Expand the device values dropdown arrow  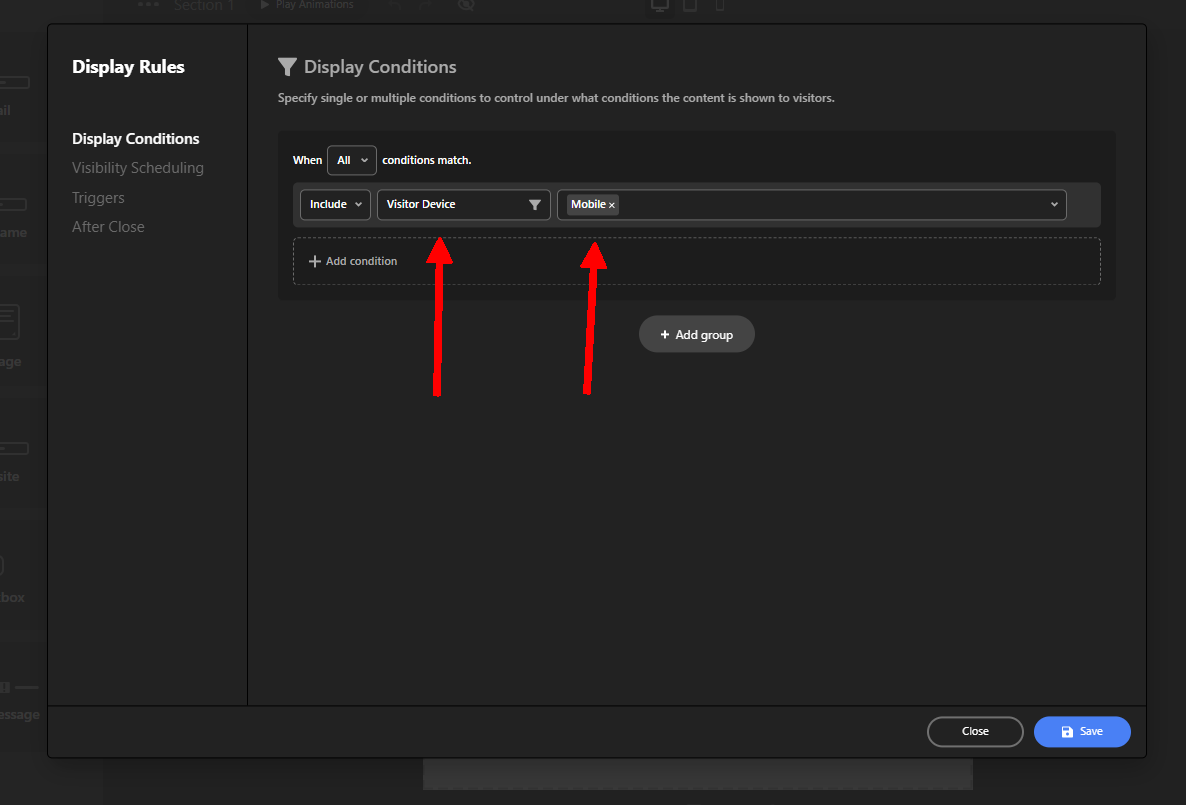click(x=1054, y=204)
